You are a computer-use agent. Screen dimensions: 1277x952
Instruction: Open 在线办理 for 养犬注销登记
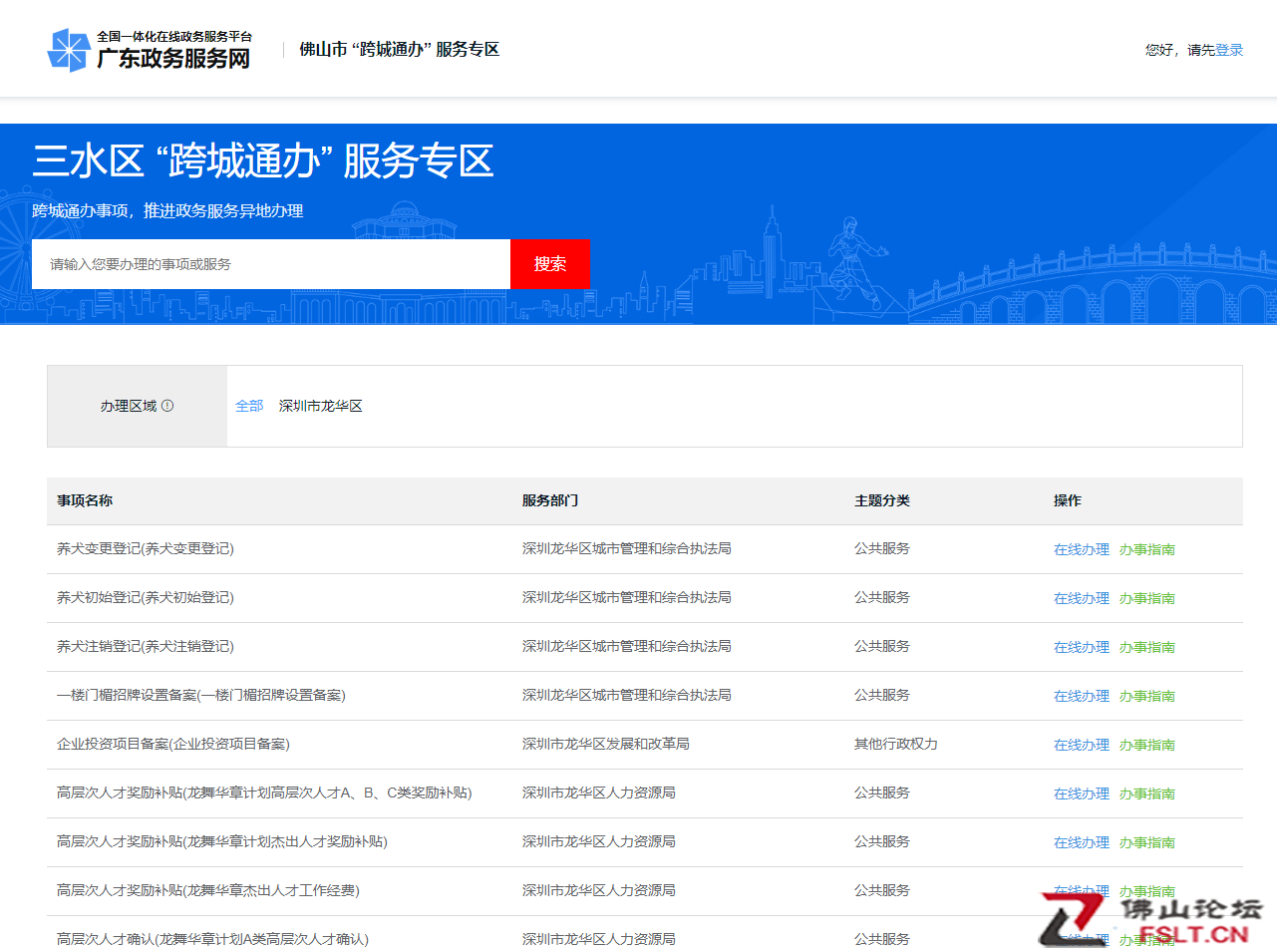[x=1081, y=646]
